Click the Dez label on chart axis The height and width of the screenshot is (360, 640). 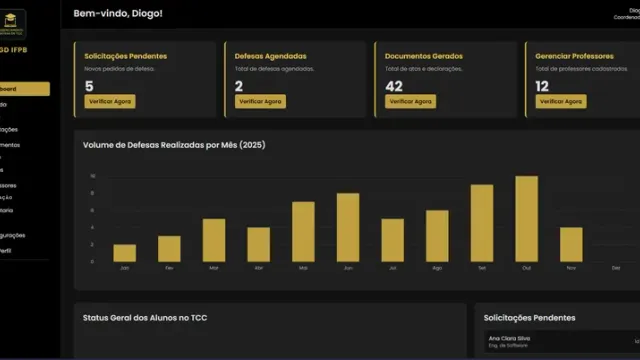click(x=616, y=268)
